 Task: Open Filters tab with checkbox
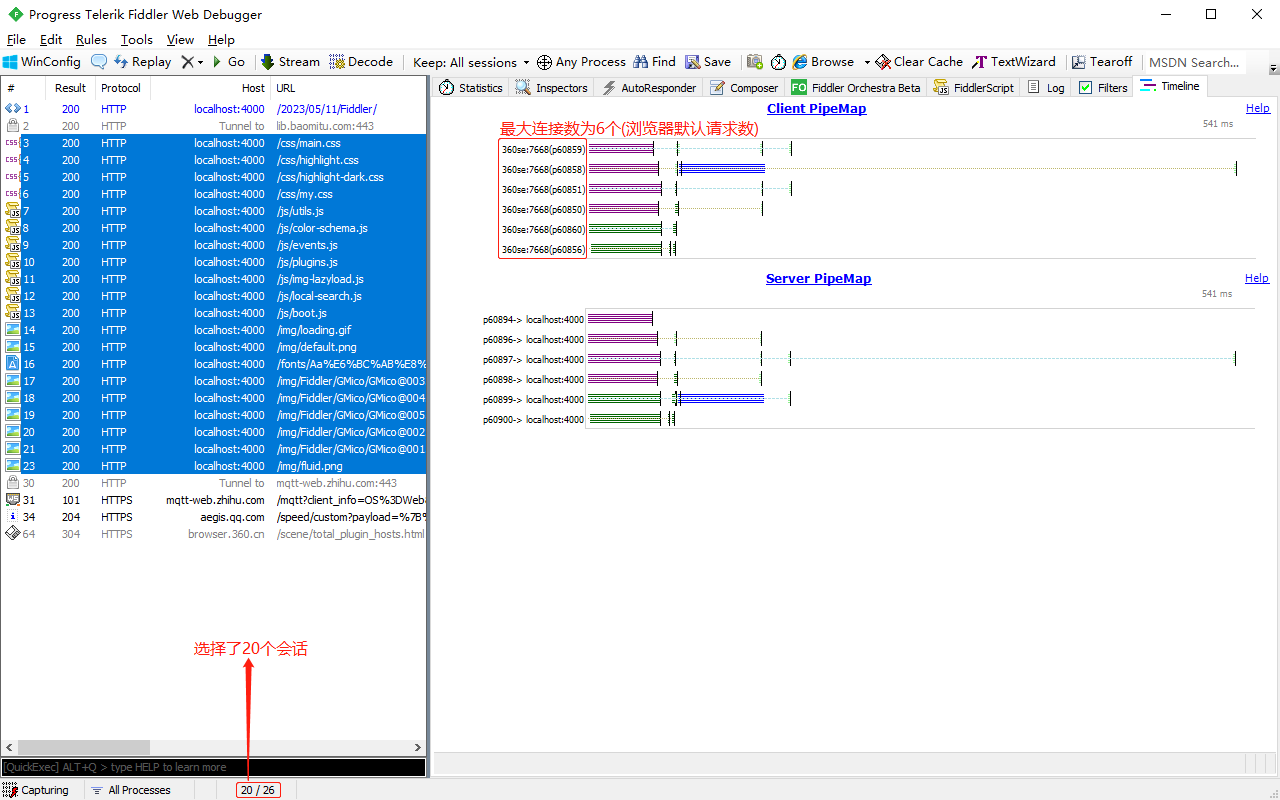click(x=1103, y=88)
